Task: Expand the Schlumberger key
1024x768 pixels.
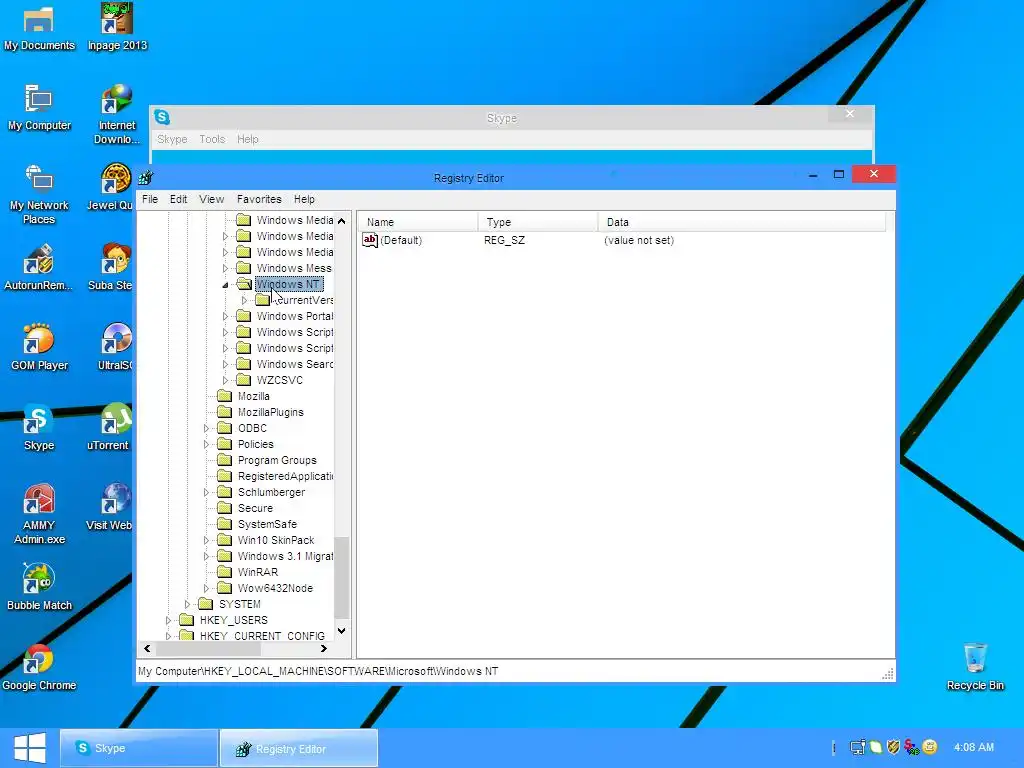Action: (x=206, y=492)
